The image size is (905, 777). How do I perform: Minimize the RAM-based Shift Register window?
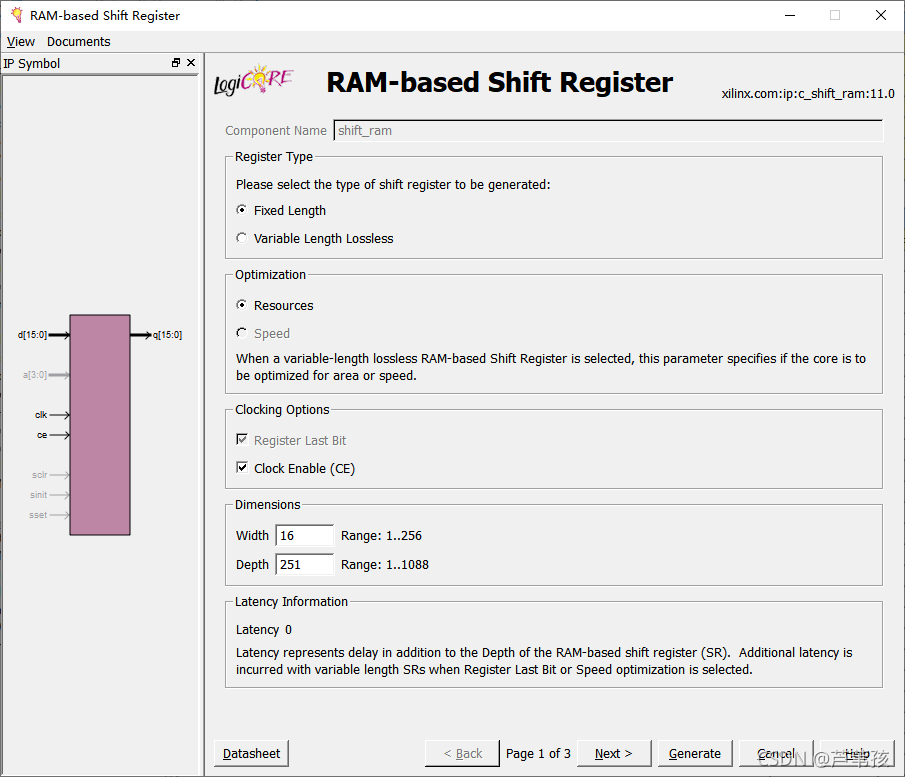(x=790, y=15)
